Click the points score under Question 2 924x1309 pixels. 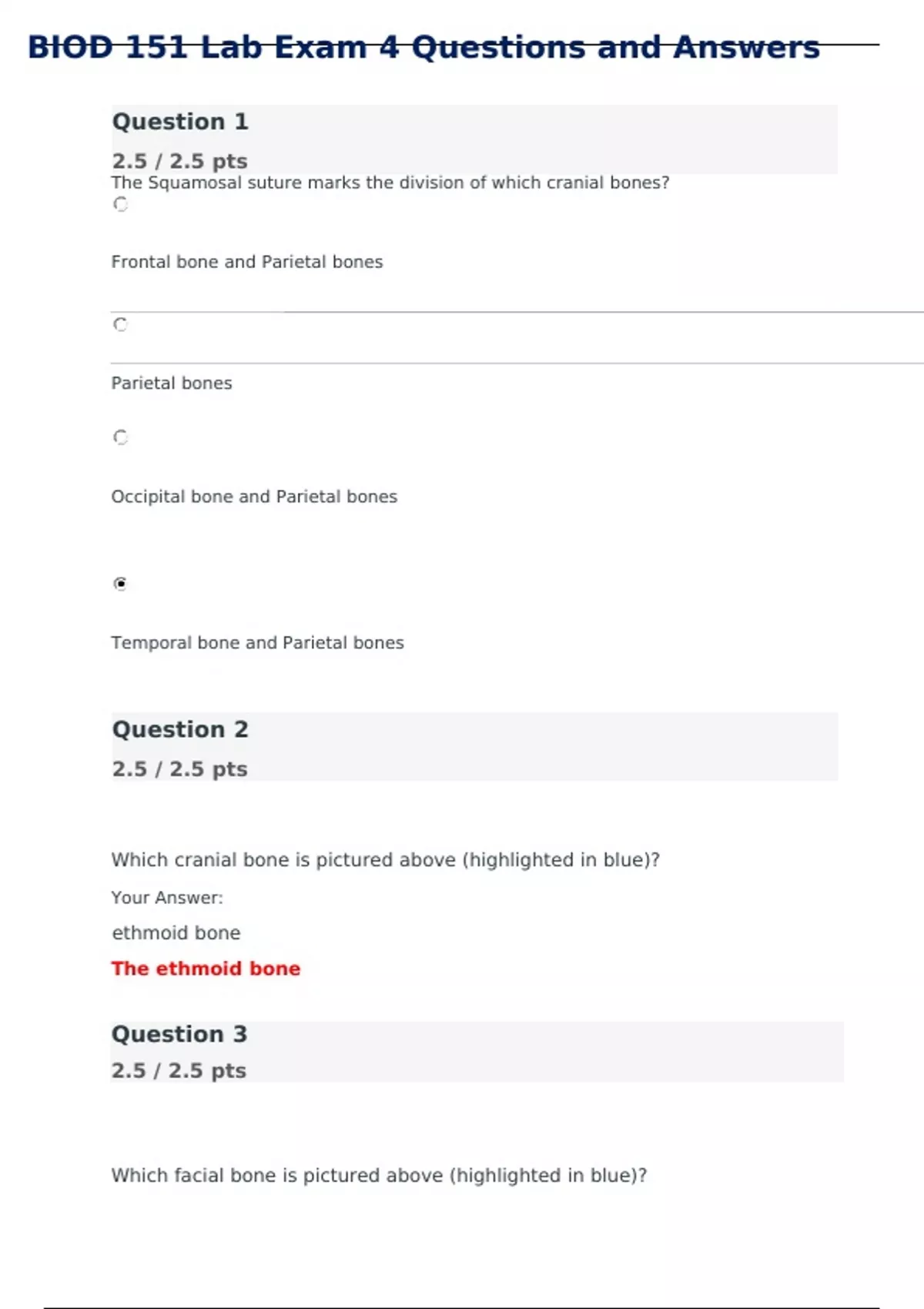pyautogui.click(x=179, y=768)
